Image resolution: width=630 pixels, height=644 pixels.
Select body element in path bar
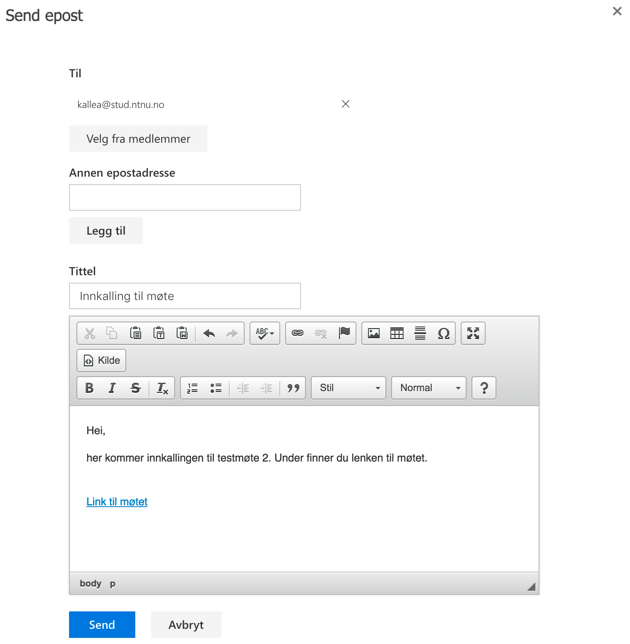point(90,583)
